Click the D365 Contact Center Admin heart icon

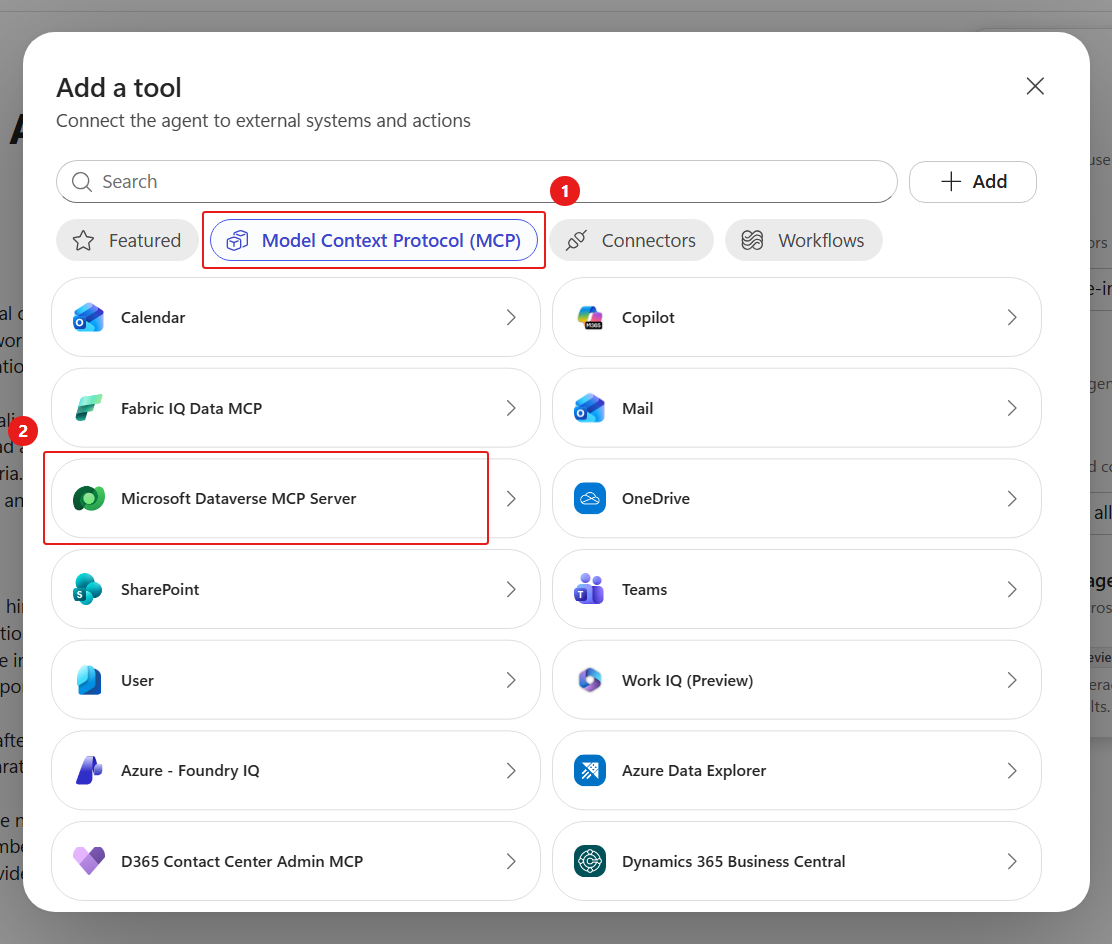point(89,861)
